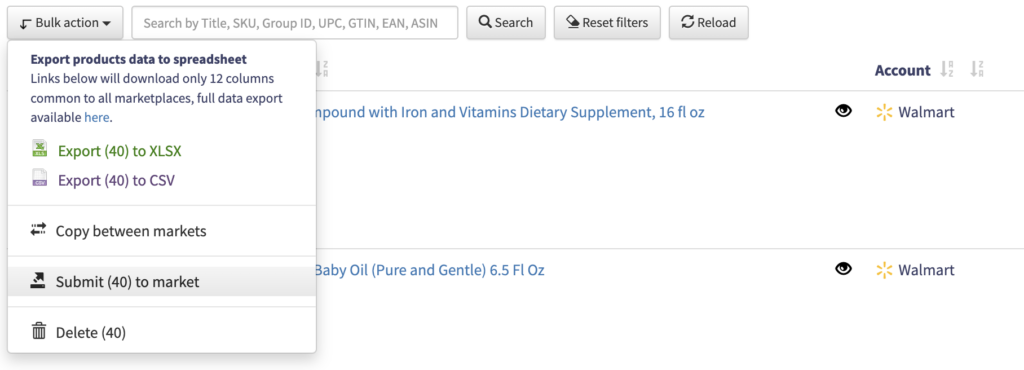The image size is (1024, 370).
Task: Toggle eye icon for Iron and Vitamins supplement
Action: point(844,111)
